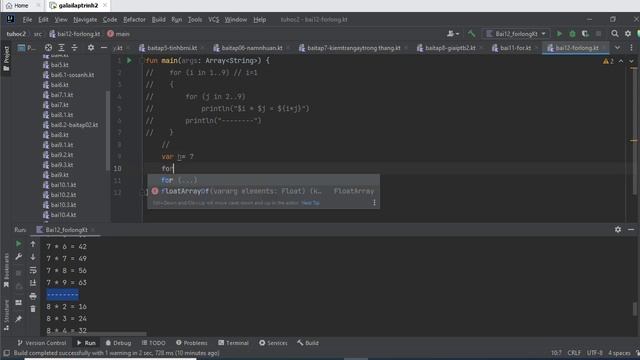Open the File menu
The width and height of the screenshot is (640, 360).
point(27,19)
